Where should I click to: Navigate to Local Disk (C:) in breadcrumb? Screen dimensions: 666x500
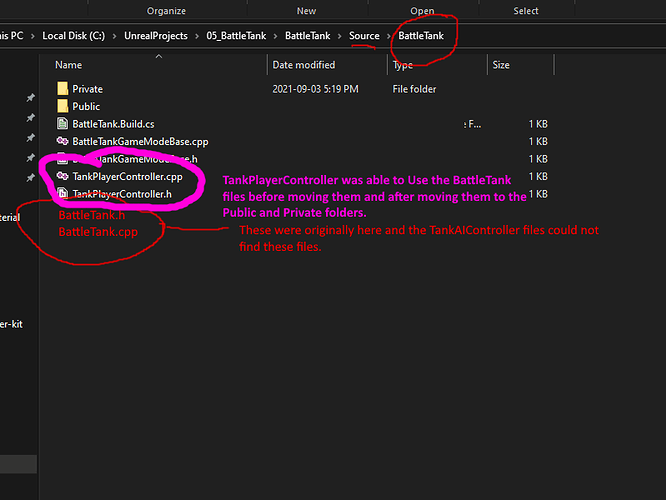pos(73,36)
